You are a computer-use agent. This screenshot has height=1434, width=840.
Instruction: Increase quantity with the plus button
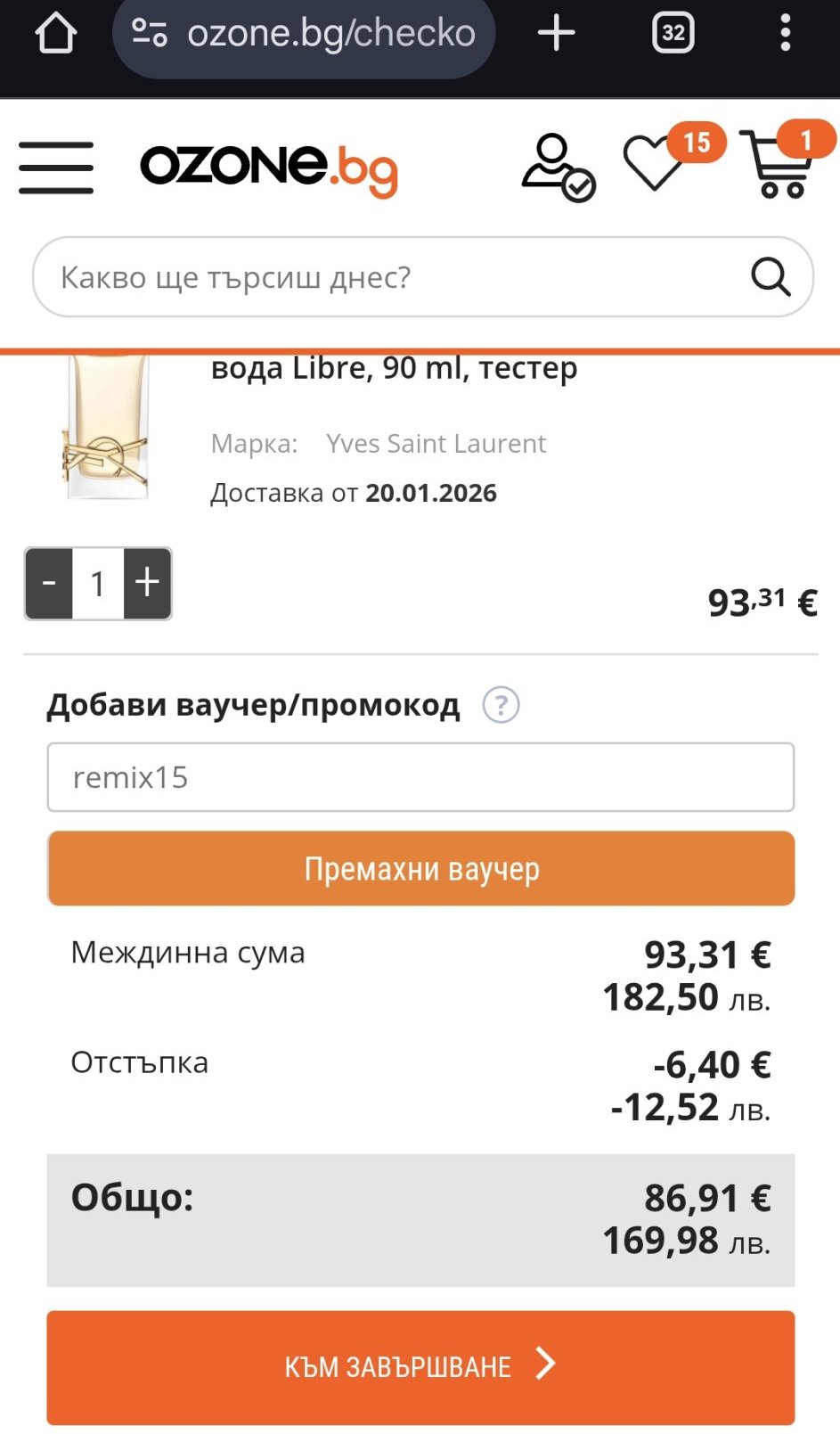(x=147, y=584)
